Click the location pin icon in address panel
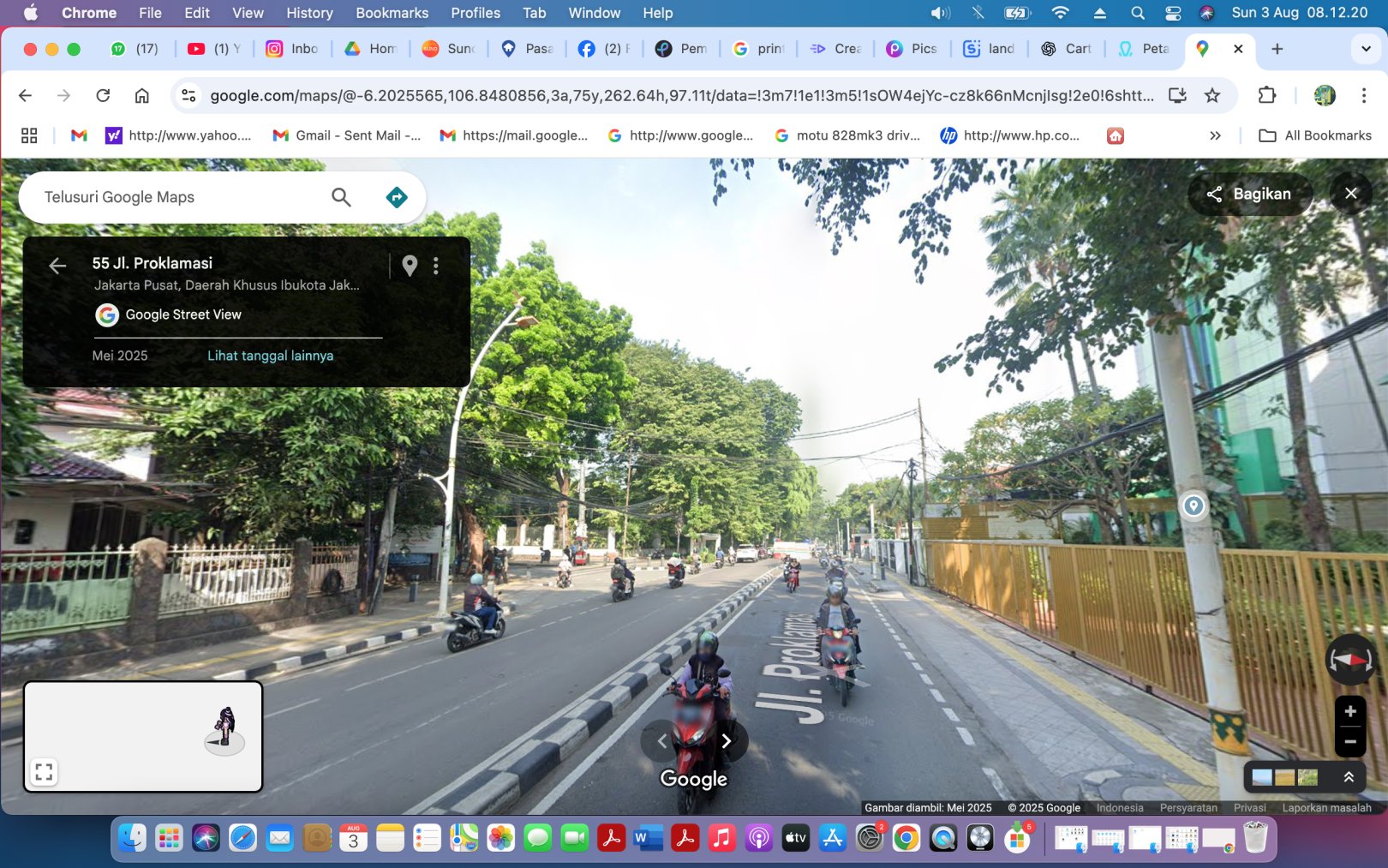 click(410, 266)
